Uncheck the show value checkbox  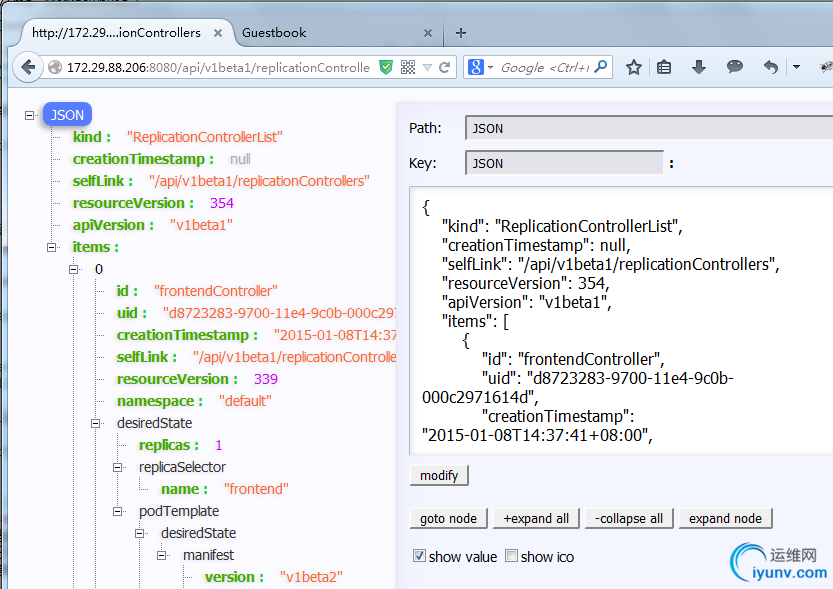click(419, 556)
